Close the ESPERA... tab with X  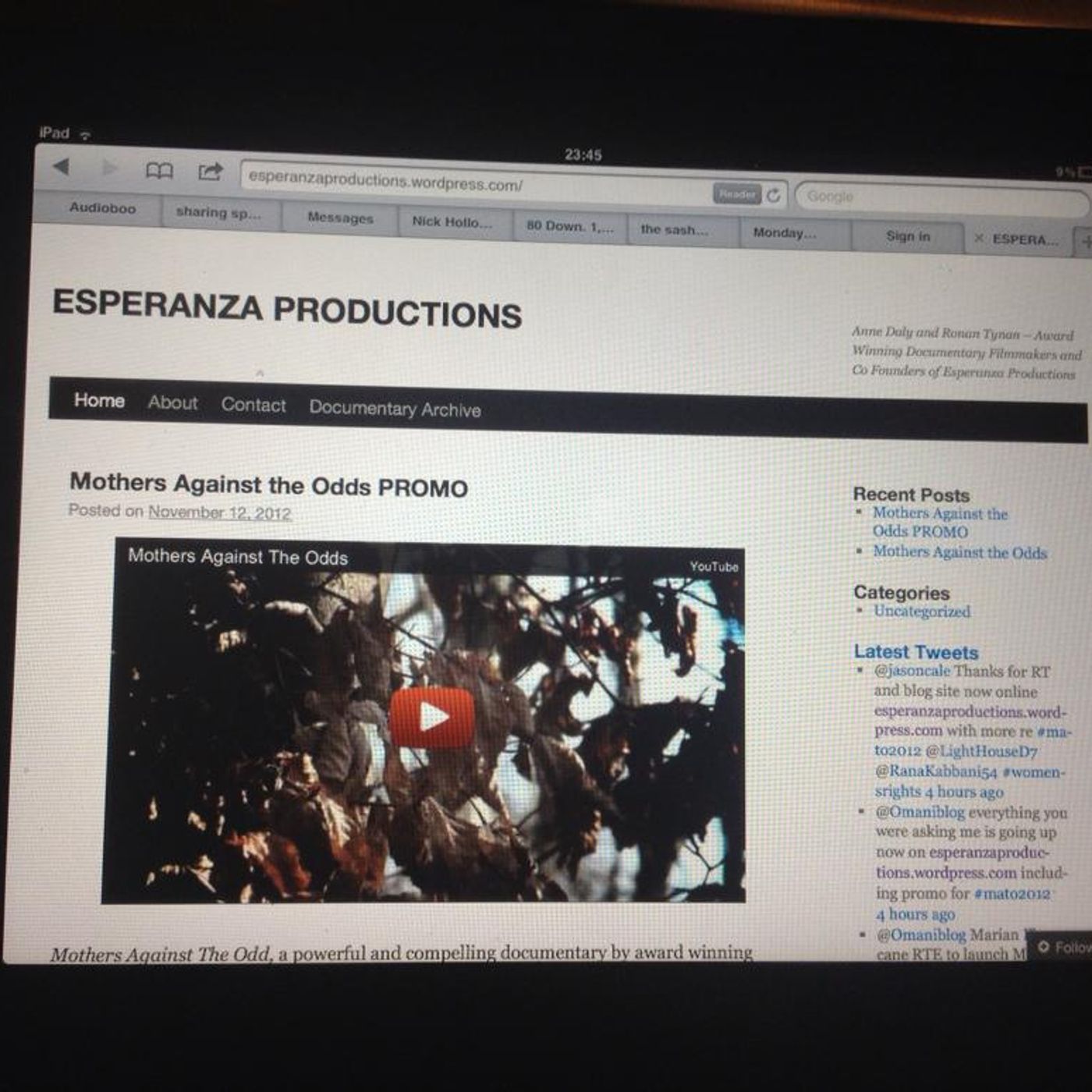point(978,239)
